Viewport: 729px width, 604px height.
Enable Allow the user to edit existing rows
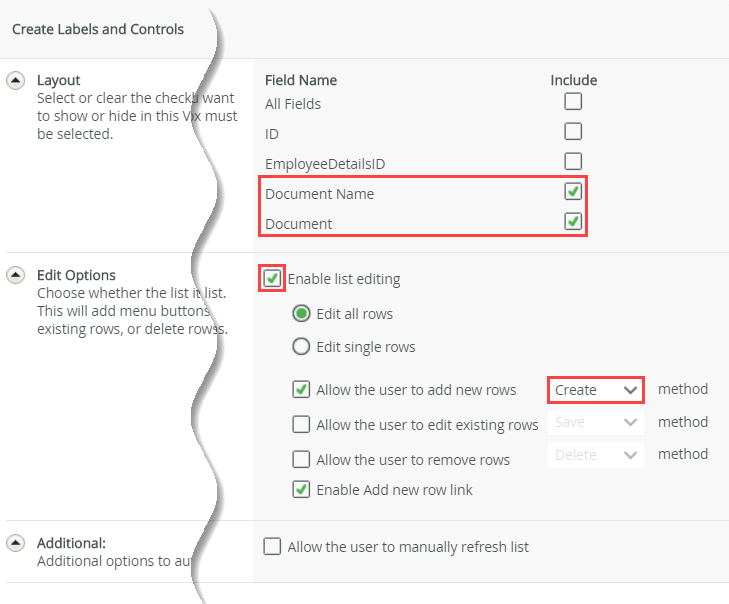pos(301,424)
